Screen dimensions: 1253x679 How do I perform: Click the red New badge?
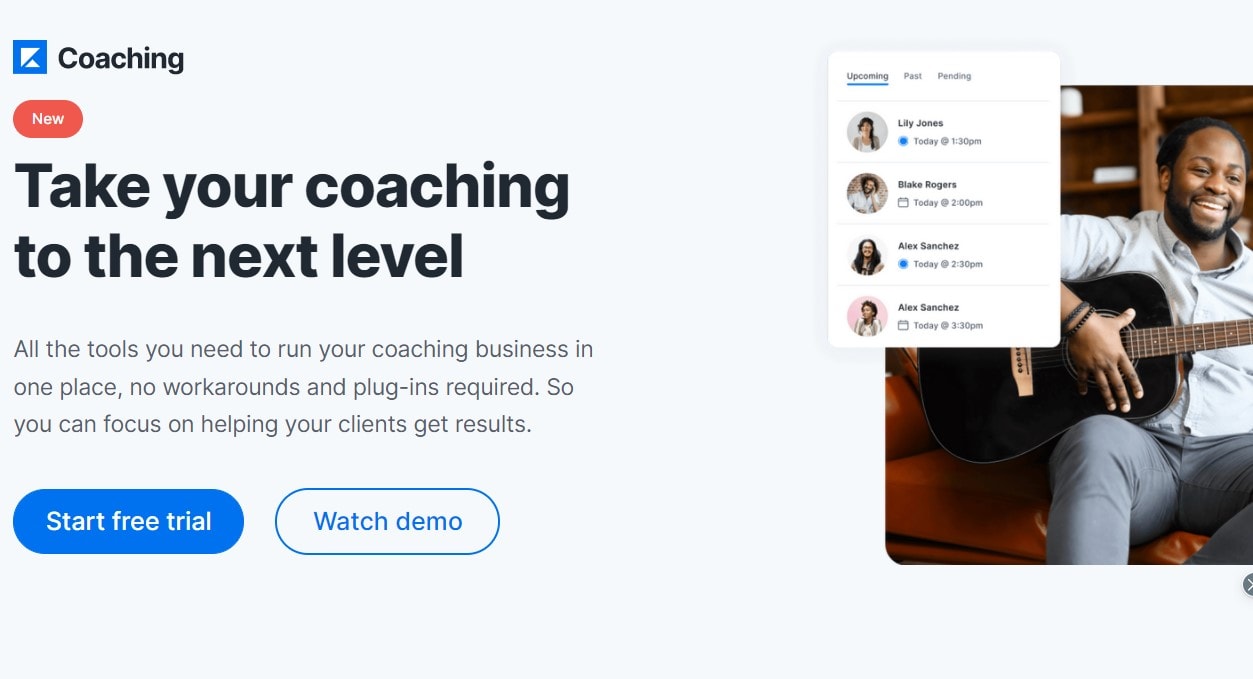click(48, 119)
